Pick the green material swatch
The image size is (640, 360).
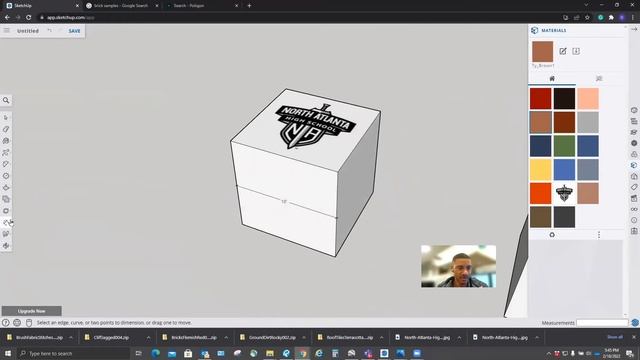tap(564, 146)
